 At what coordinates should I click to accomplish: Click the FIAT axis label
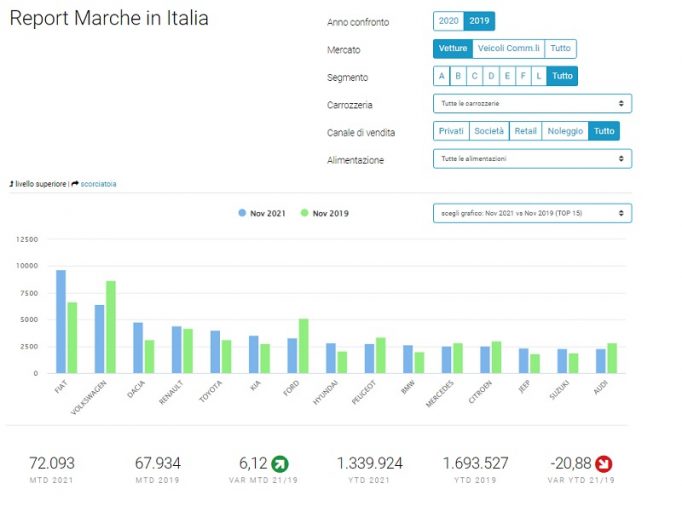pos(61,386)
